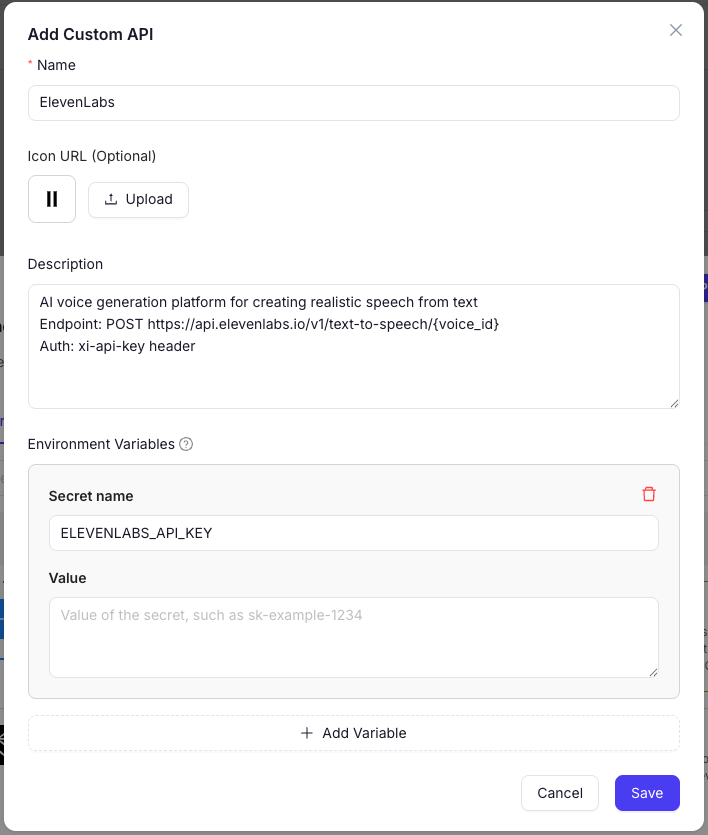Click the resize handle of the Value textarea
708x835 pixels.
click(x=655, y=671)
